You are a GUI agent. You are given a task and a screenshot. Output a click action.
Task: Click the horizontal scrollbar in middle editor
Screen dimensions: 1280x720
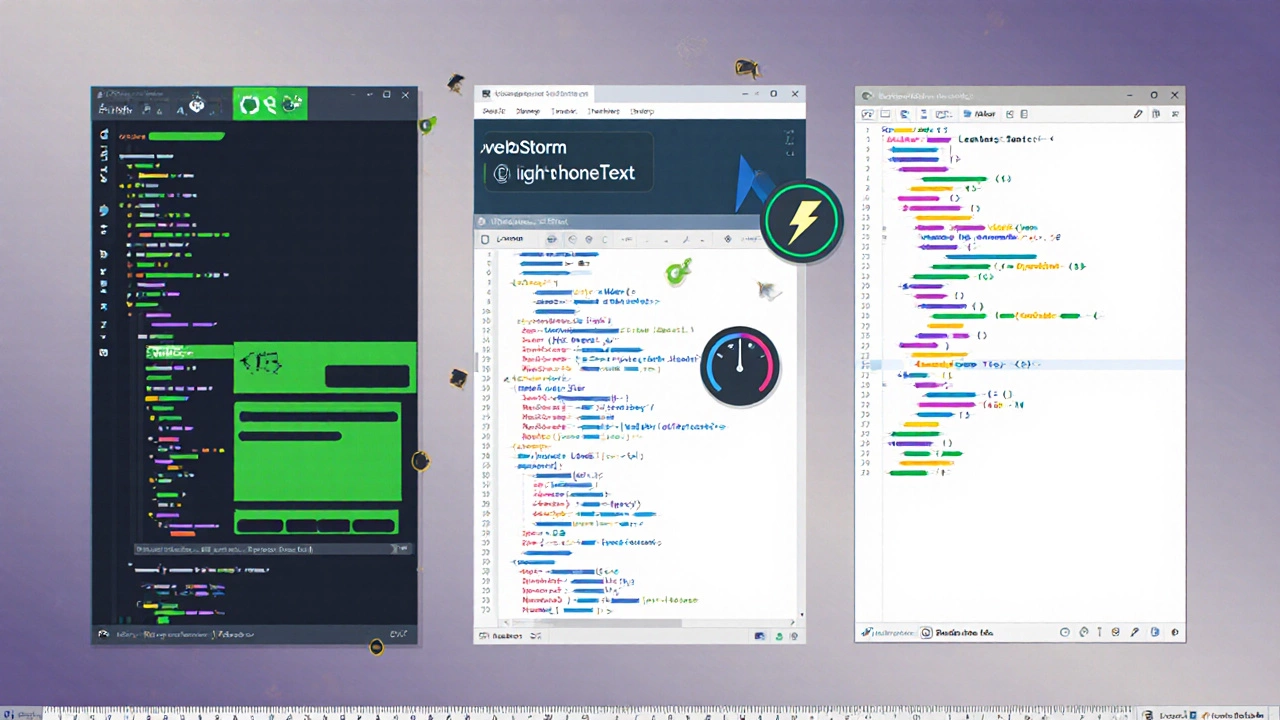600,623
